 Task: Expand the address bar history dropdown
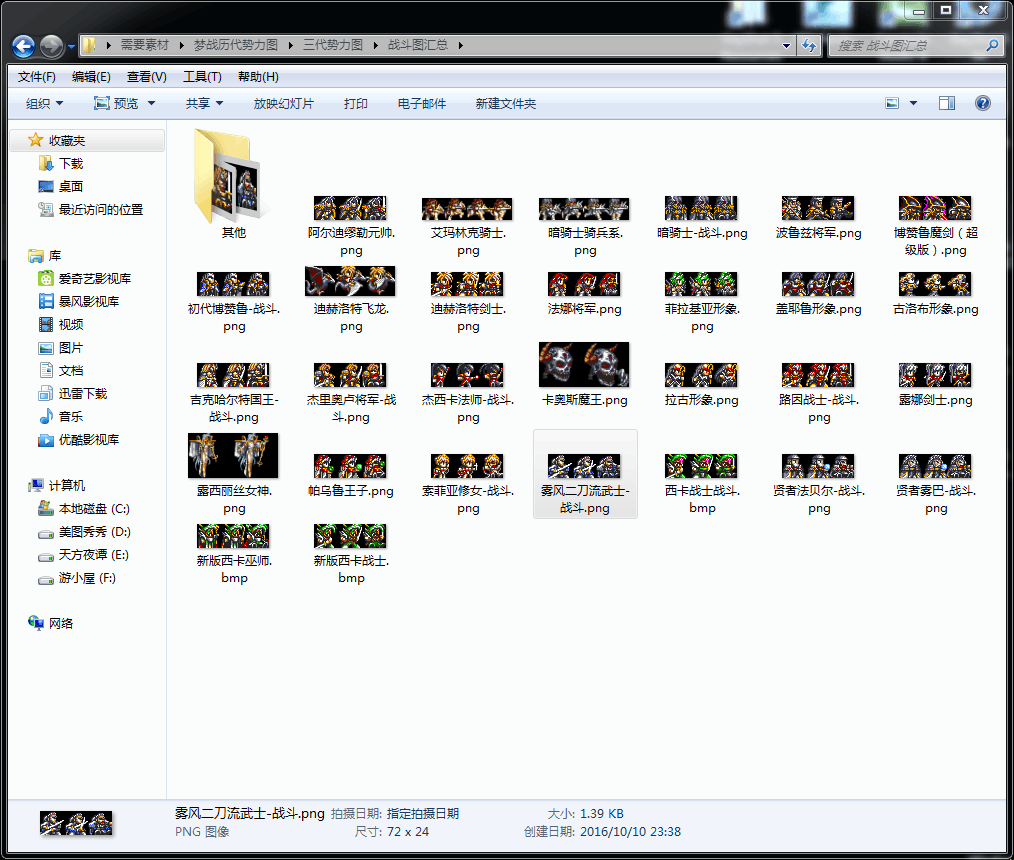(x=787, y=46)
